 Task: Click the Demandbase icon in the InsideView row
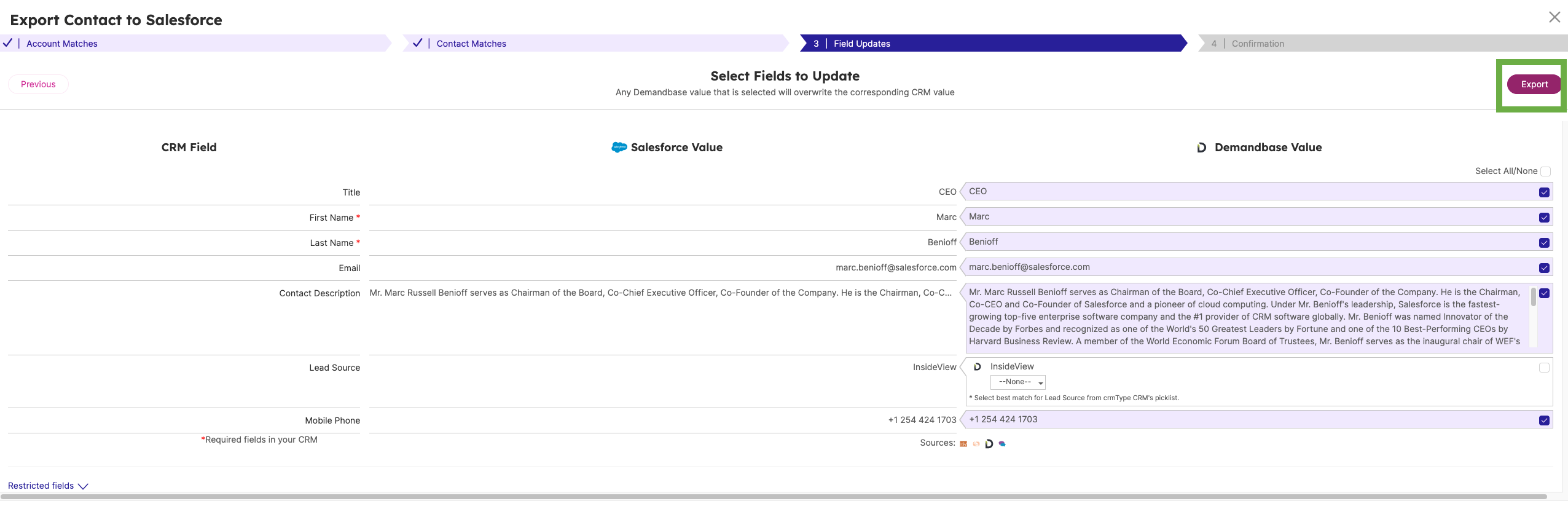click(977, 367)
